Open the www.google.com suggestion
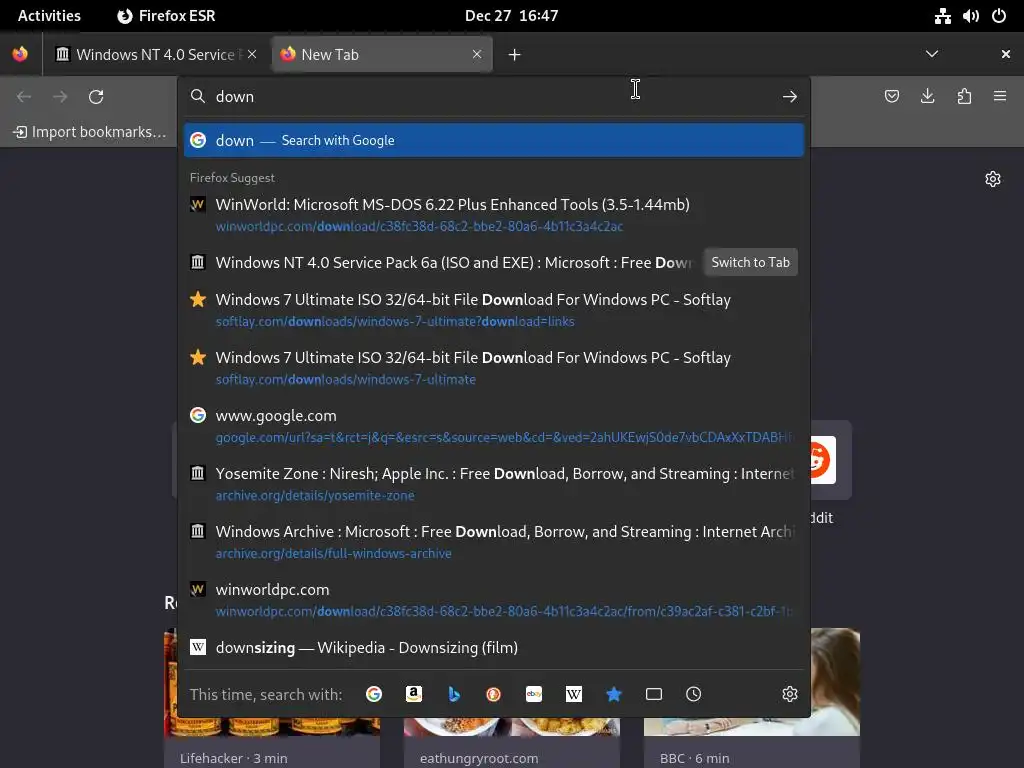This screenshot has height=768, width=1024. click(x=494, y=426)
